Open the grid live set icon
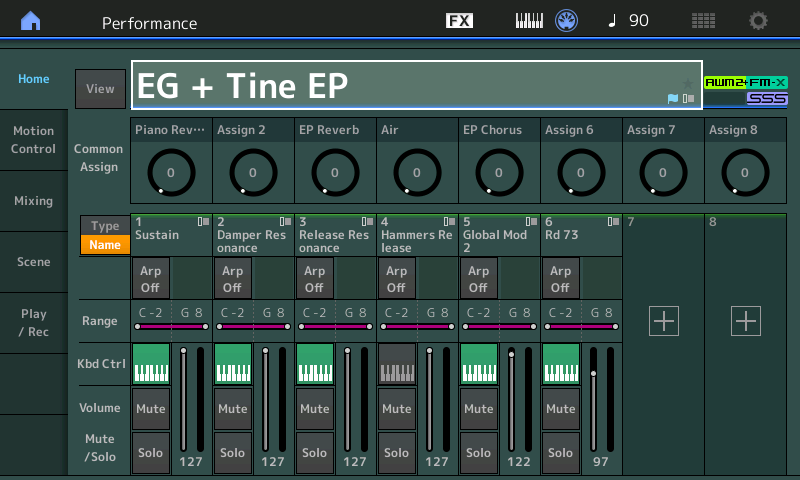800x480 pixels. click(x=703, y=21)
